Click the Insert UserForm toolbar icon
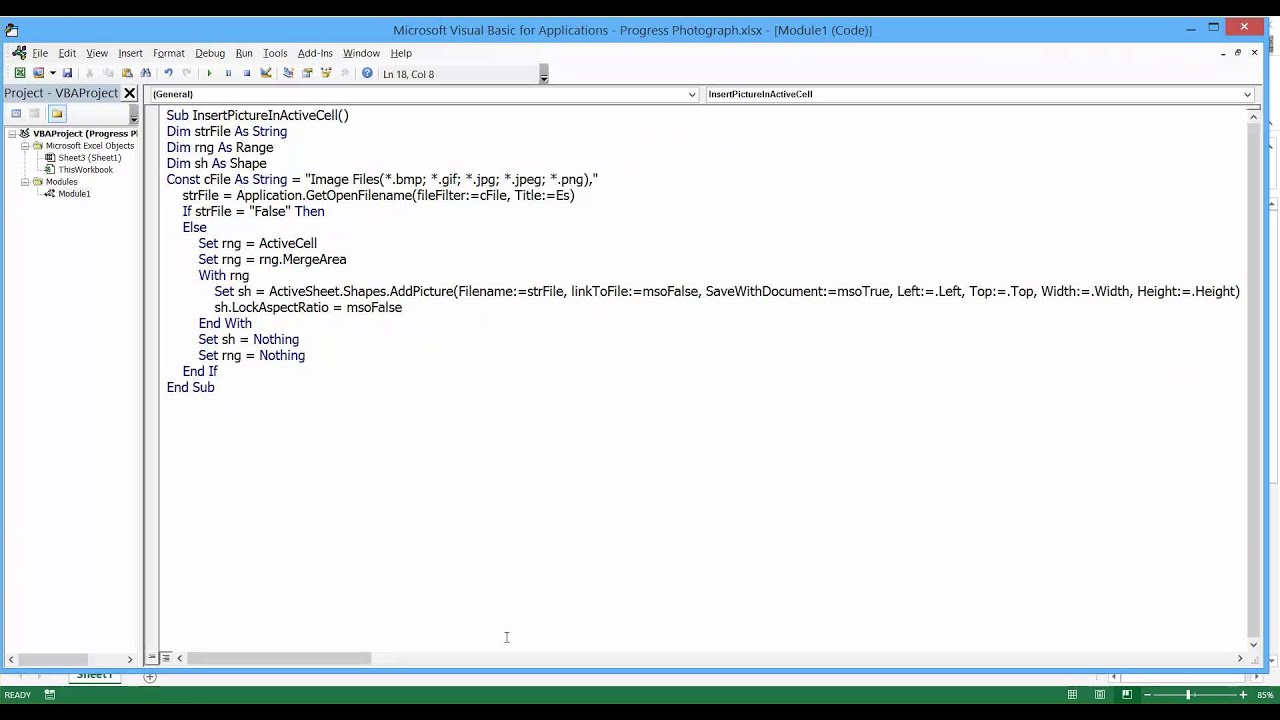The height and width of the screenshot is (720, 1280). click(38, 73)
